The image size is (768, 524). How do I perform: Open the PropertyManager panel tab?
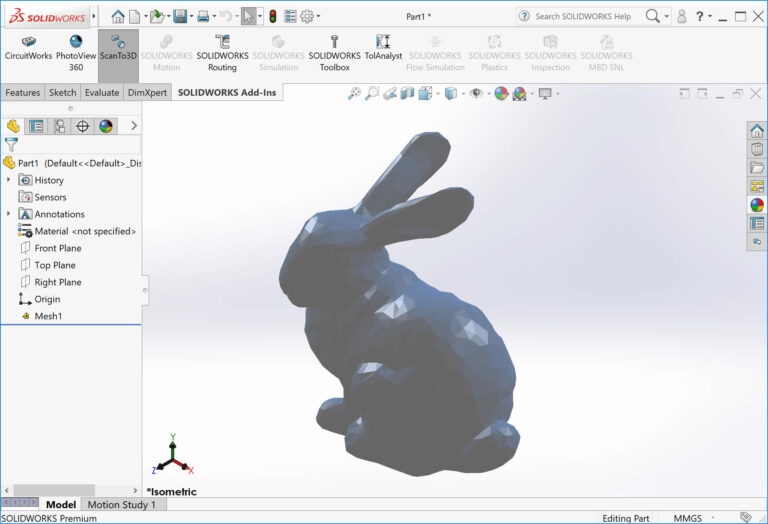(36, 126)
